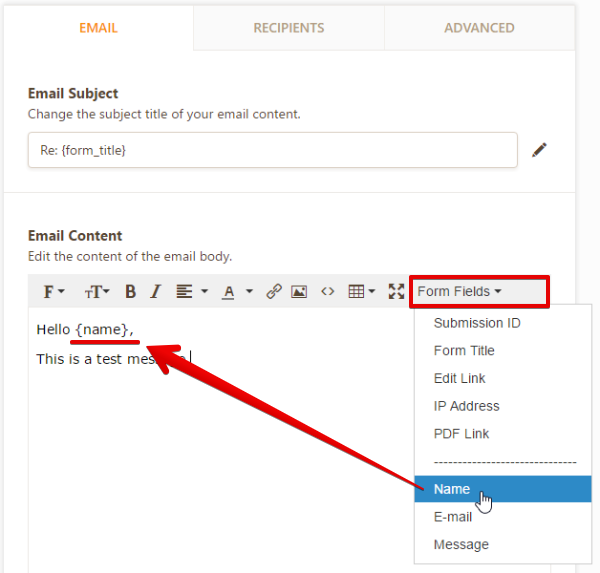Switch to the Recipients tab
The height and width of the screenshot is (573, 600).
click(x=288, y=28)
